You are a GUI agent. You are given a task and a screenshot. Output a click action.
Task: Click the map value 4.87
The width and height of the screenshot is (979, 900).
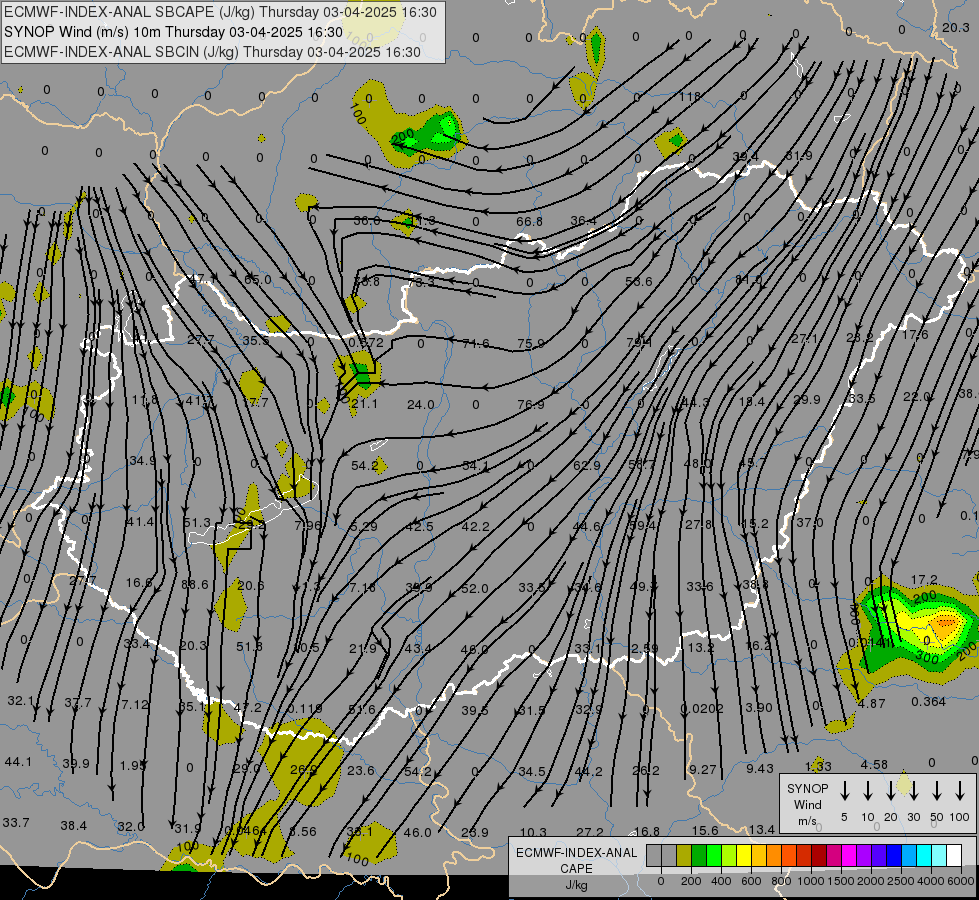(872, 703)
